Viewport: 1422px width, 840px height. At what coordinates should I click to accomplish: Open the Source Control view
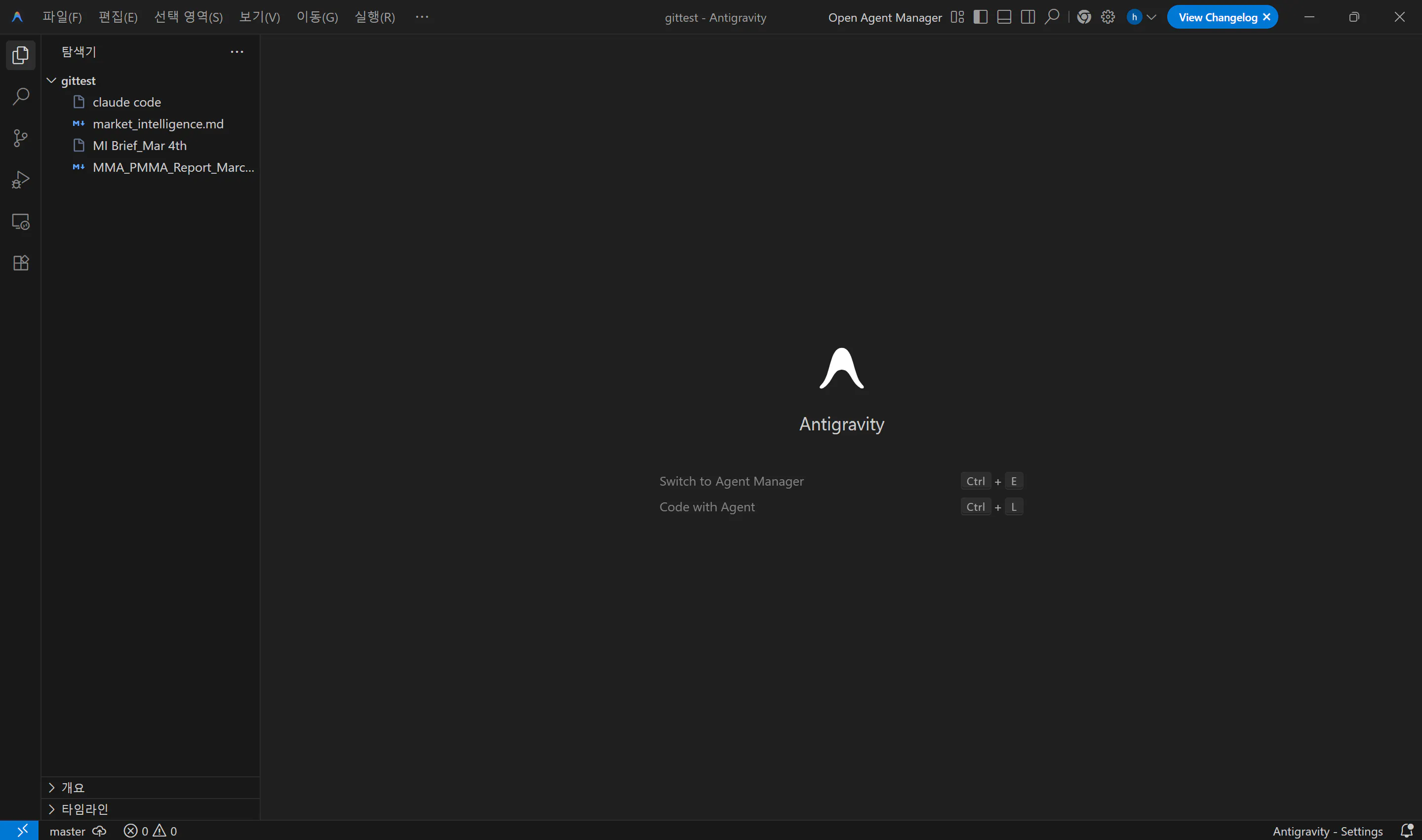coord(20,138)
